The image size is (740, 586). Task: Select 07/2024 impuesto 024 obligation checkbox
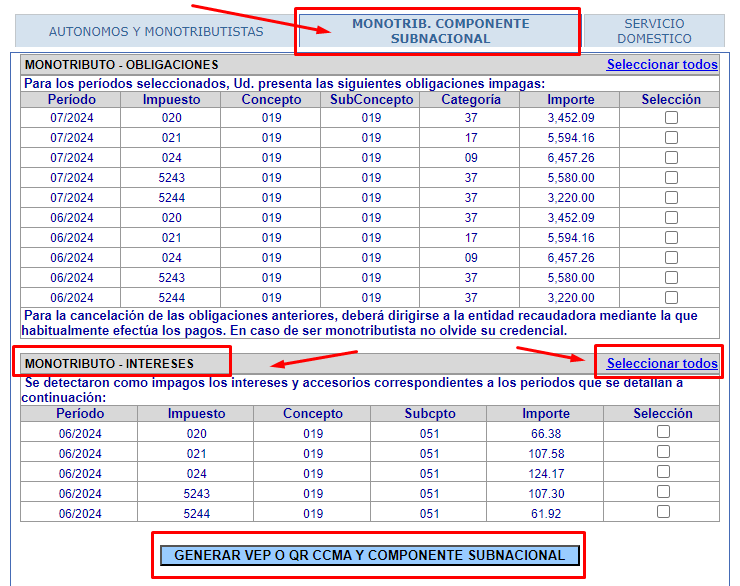tap(671, 158)
